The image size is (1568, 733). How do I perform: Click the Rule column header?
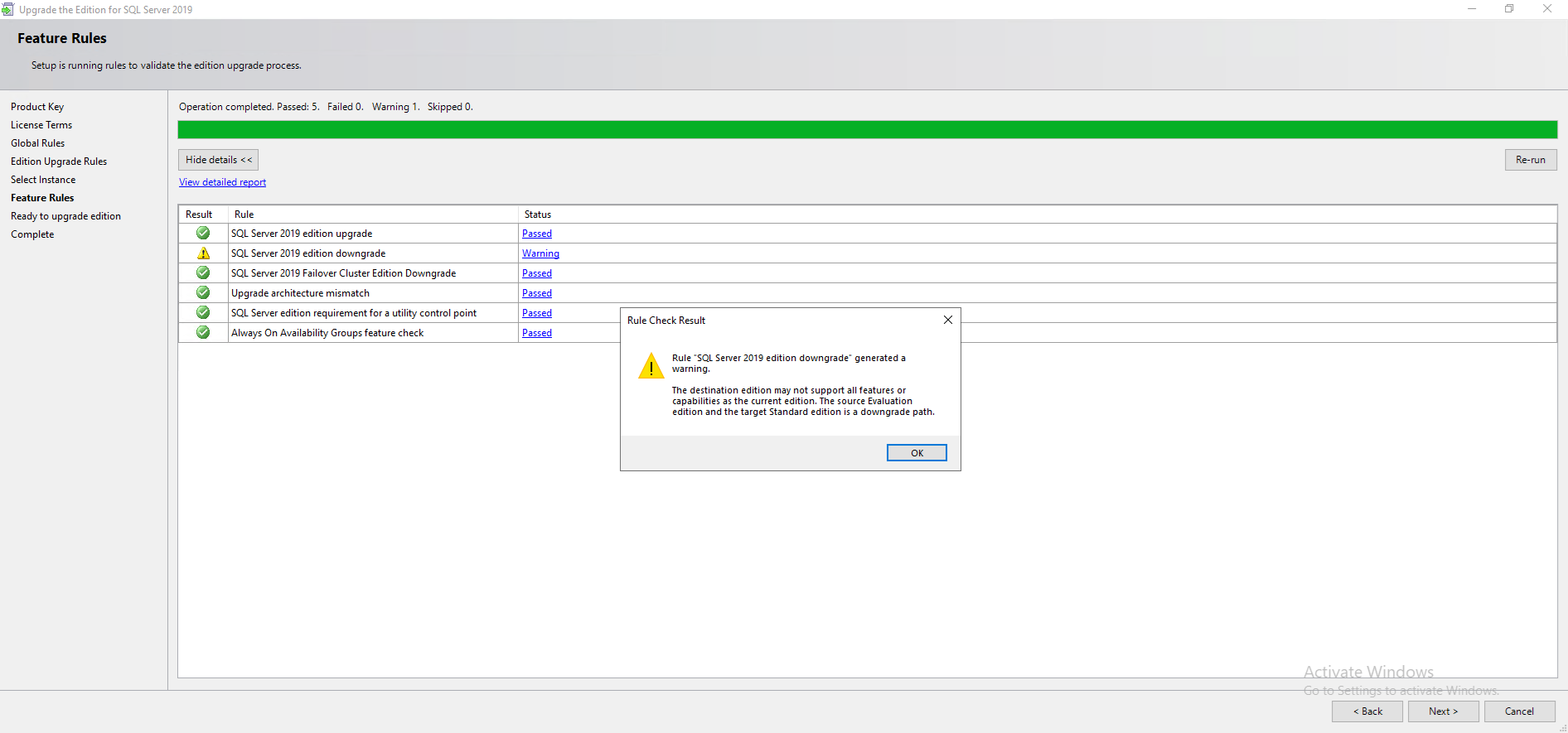click(x=373, y=215)
